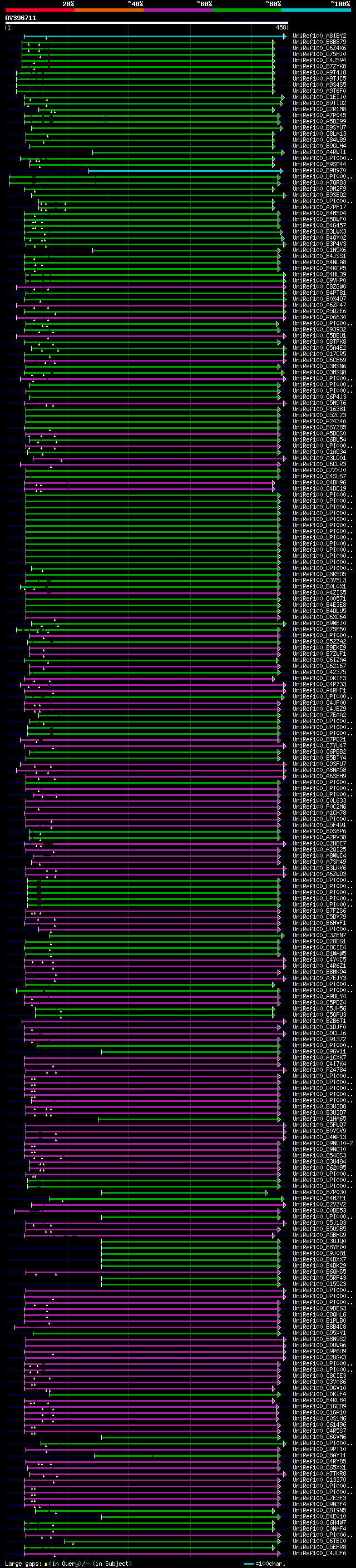This screenshot has width=356, height=1568.
Task: Select the label UniRef100_P16381
Action: tap(319, 409)
